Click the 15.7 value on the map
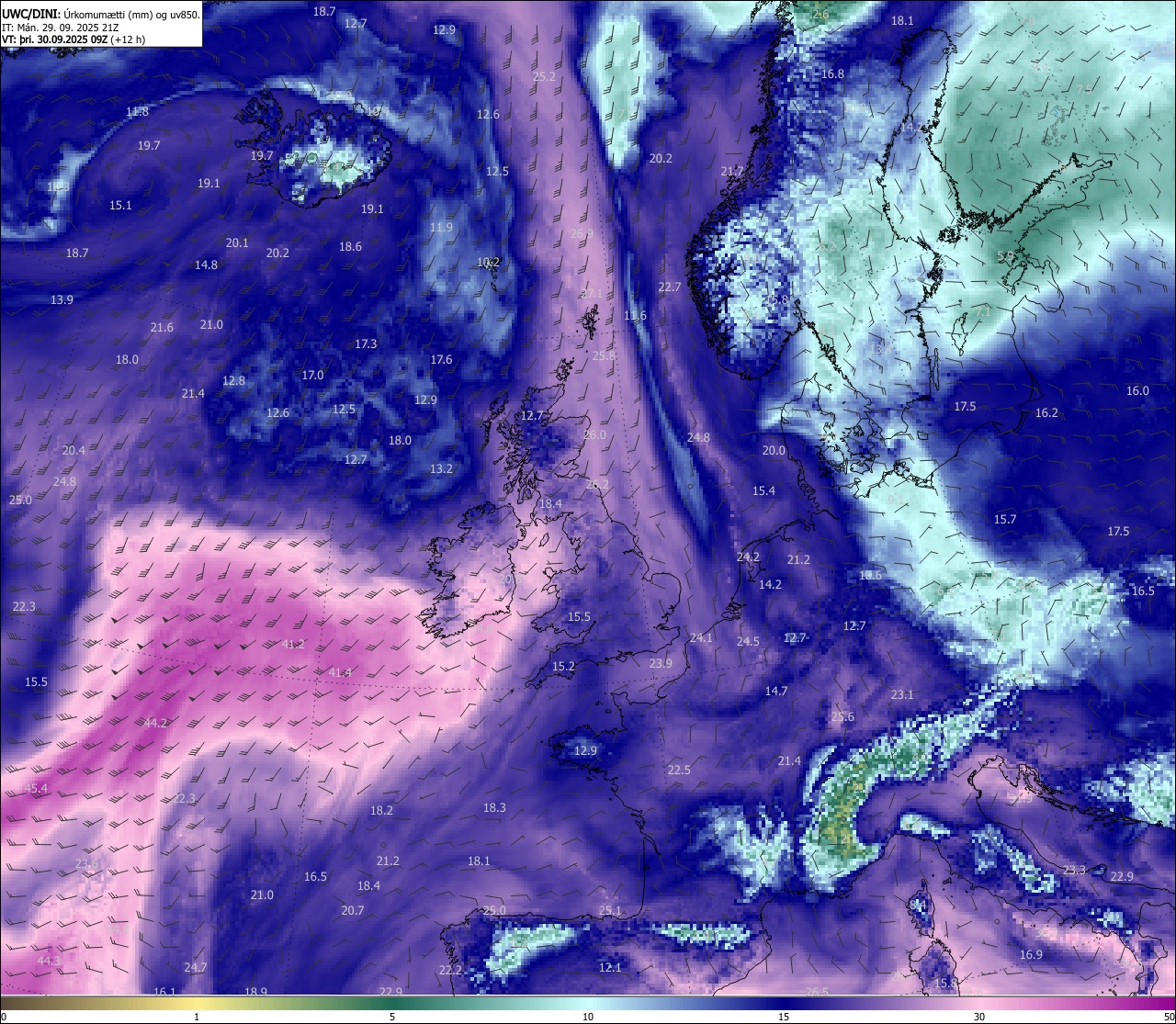 1005,519
